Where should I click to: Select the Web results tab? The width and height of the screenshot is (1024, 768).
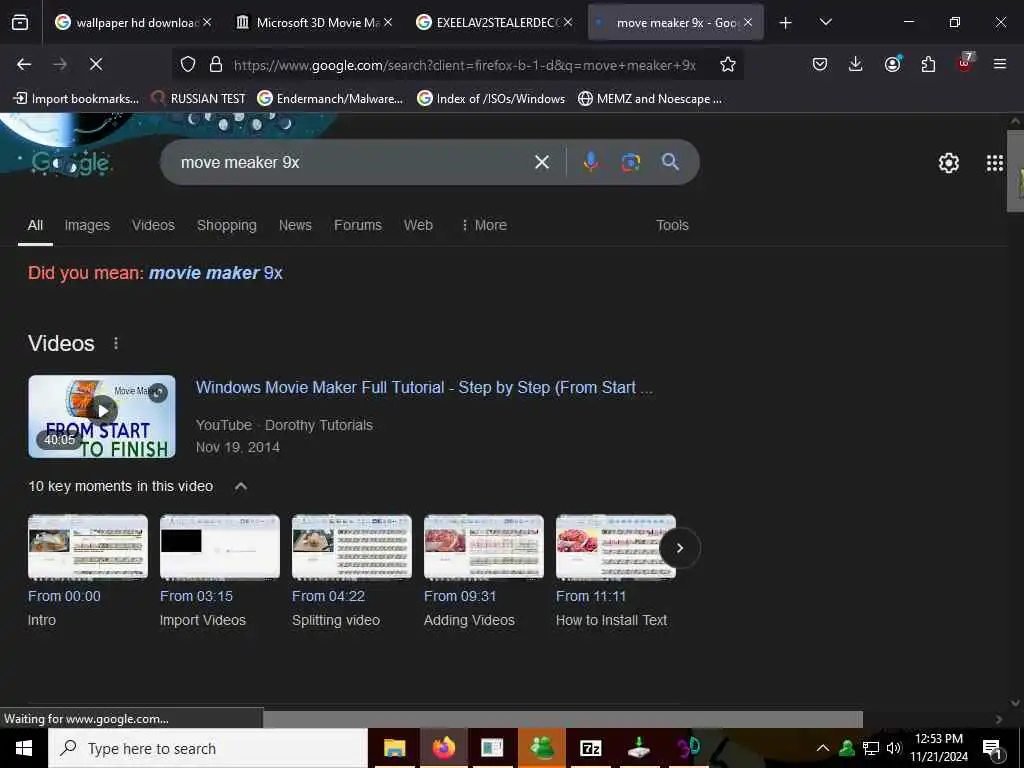coord(418,225)
